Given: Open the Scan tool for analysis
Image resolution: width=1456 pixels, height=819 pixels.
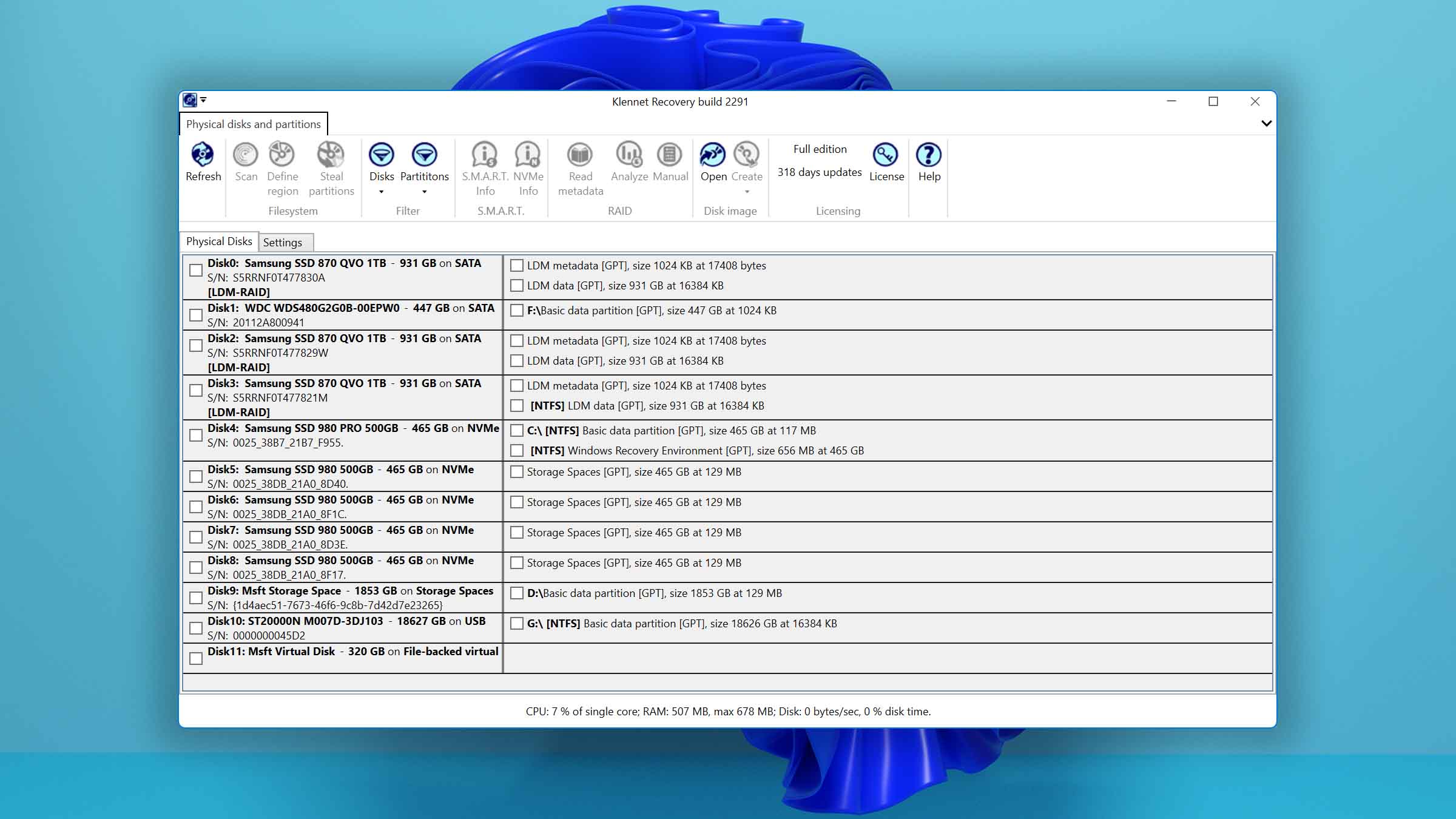Looking at the screenshot, I should pyautogui.click(x=246, y=162).
